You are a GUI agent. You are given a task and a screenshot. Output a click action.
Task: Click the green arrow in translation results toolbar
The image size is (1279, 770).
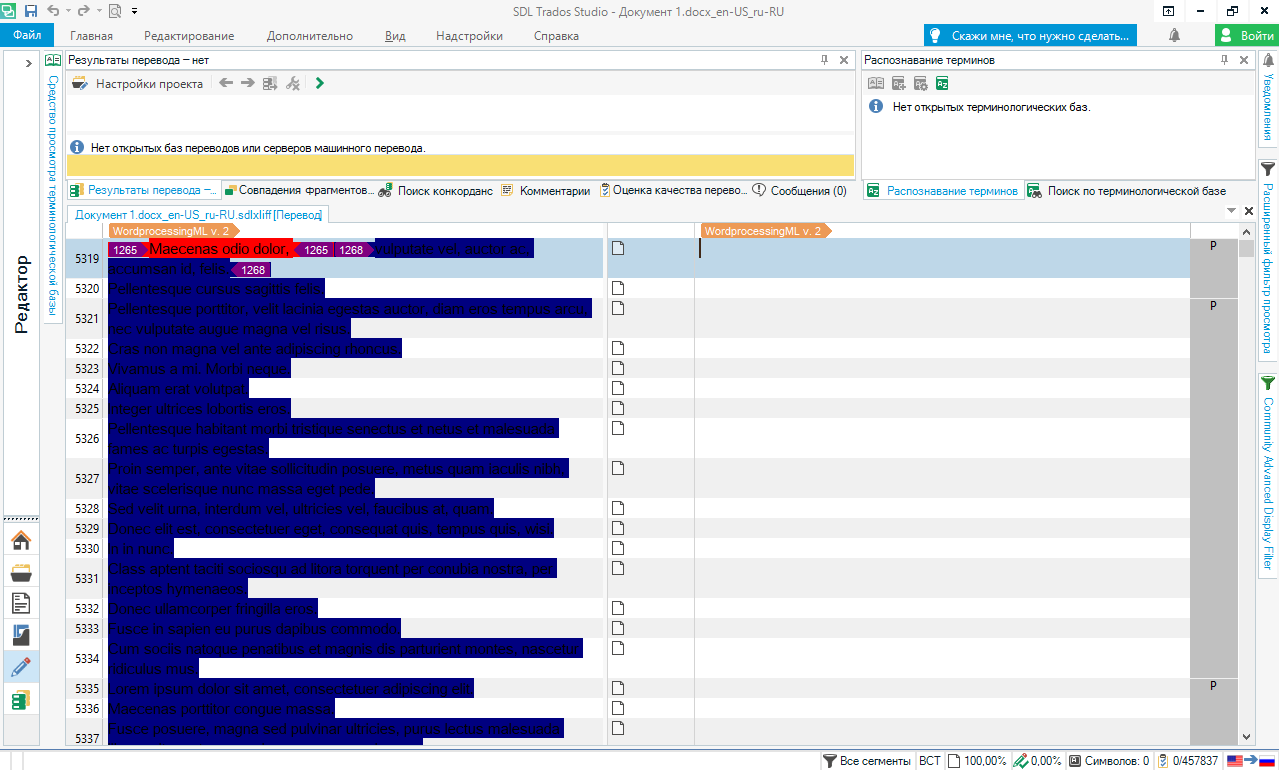pyautogui.click(x=319, y=84)
